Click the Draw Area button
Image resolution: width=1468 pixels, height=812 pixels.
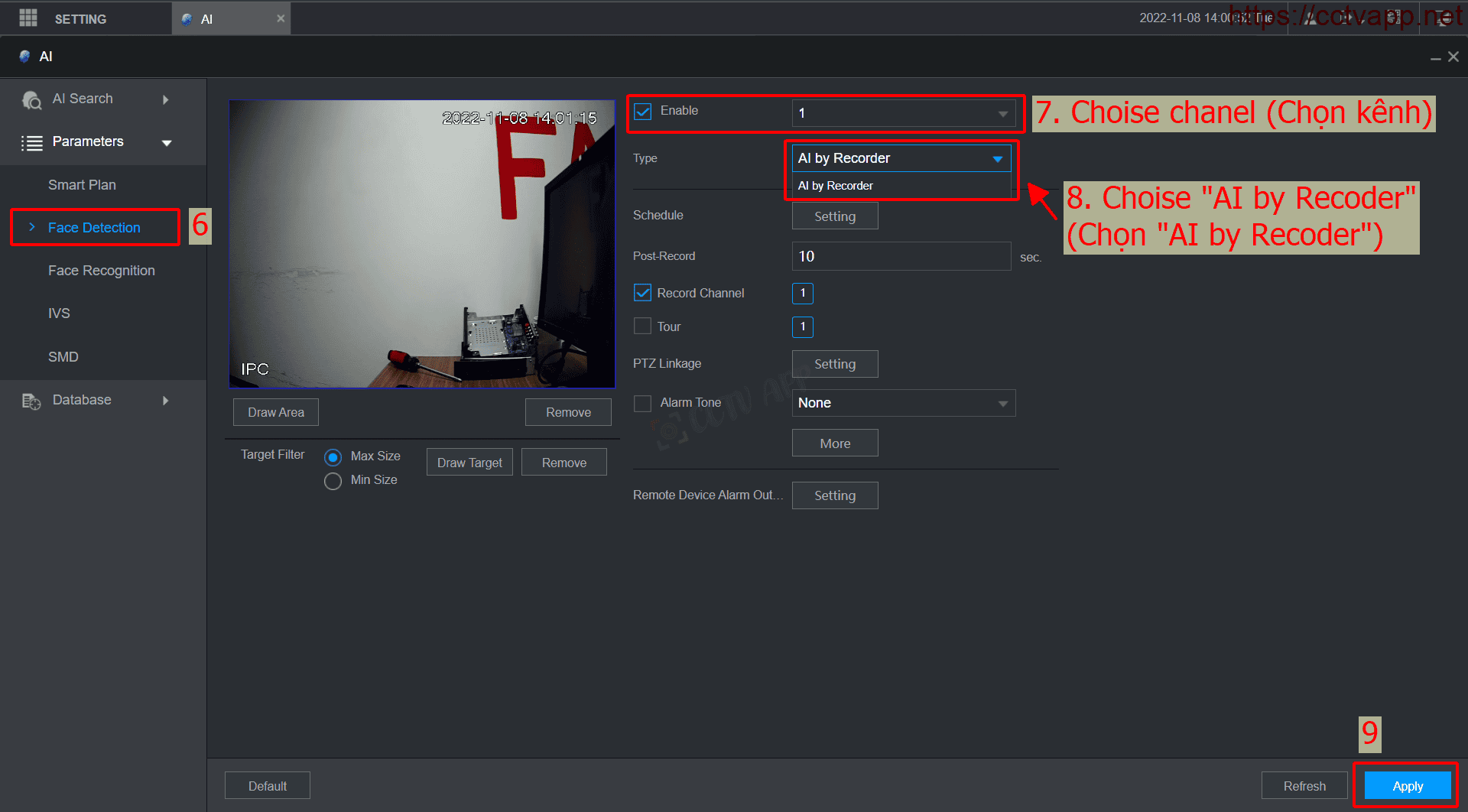click(275, 412)
